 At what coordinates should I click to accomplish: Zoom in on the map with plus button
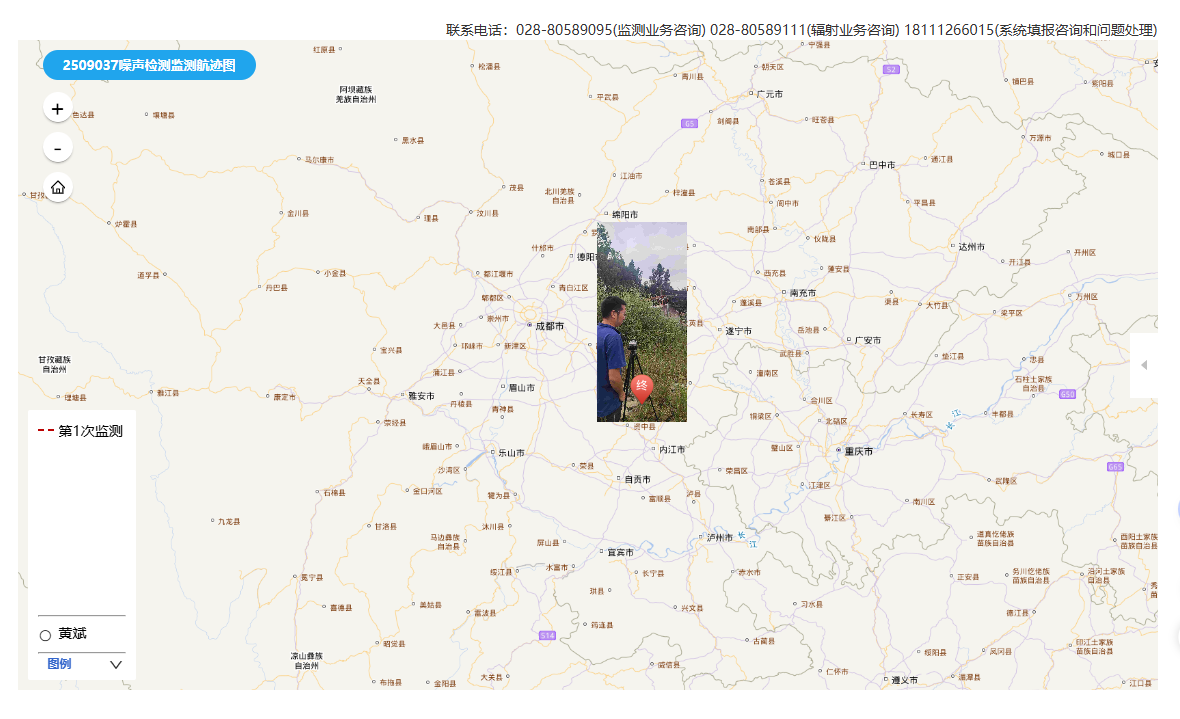click(x=57, y=109)
